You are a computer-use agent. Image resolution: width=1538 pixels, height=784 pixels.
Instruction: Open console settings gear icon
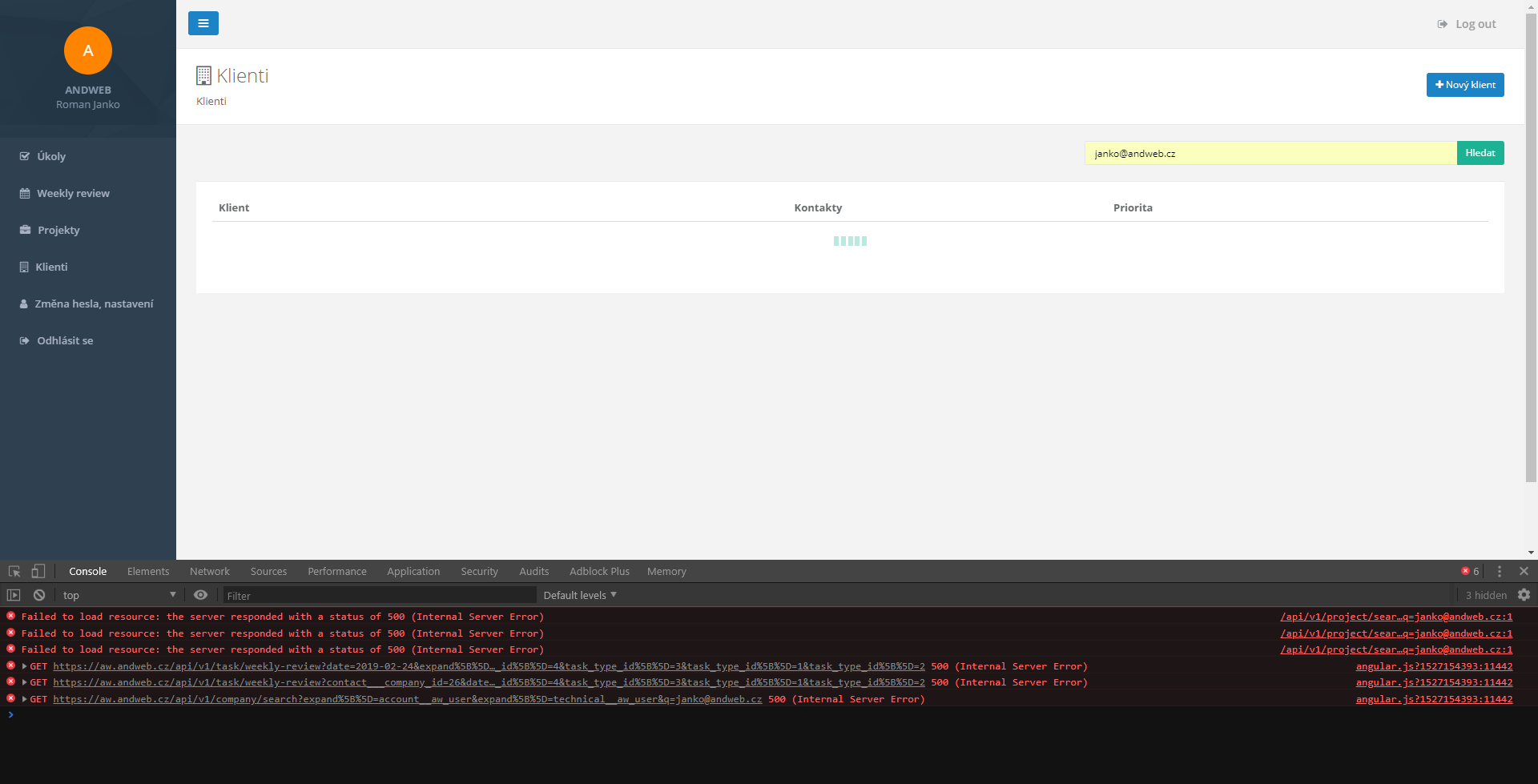point(1524,595)
